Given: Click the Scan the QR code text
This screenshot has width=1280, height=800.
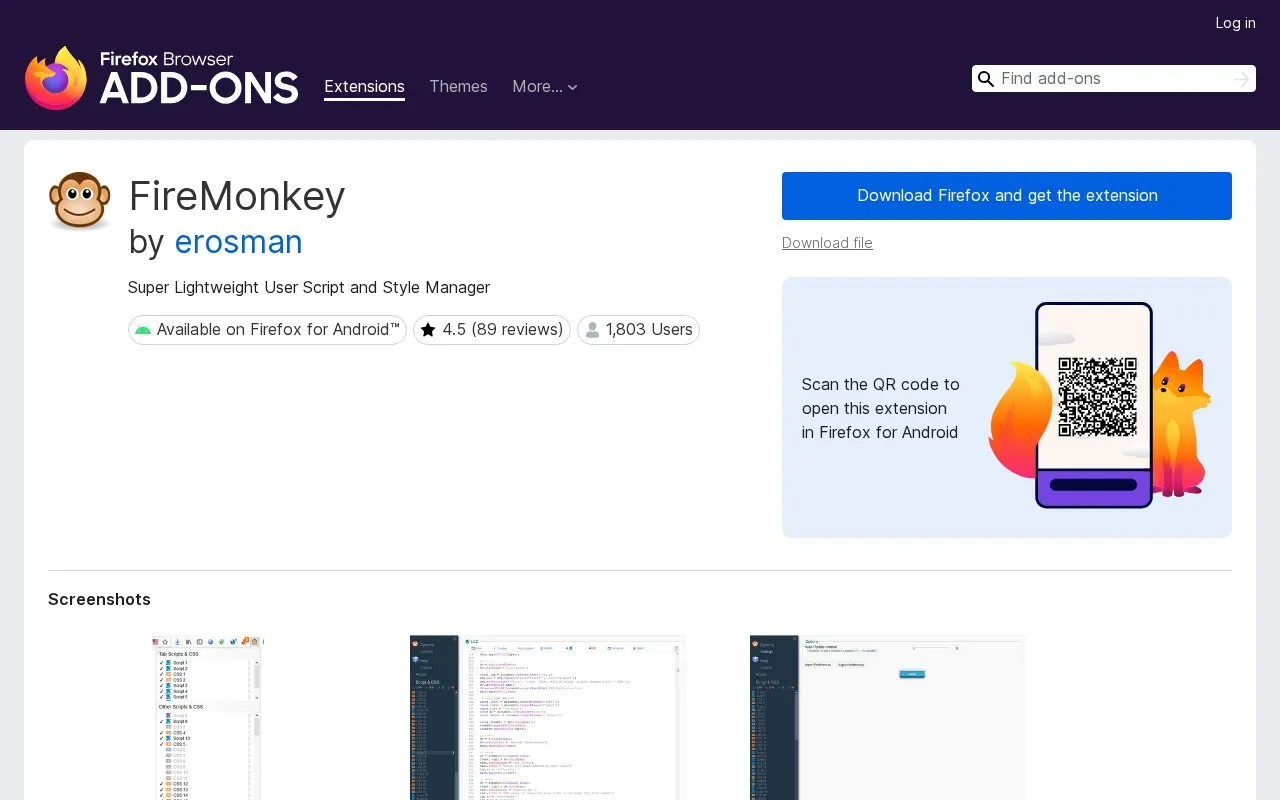Looking at the screenshot, I should pos(880,408).
